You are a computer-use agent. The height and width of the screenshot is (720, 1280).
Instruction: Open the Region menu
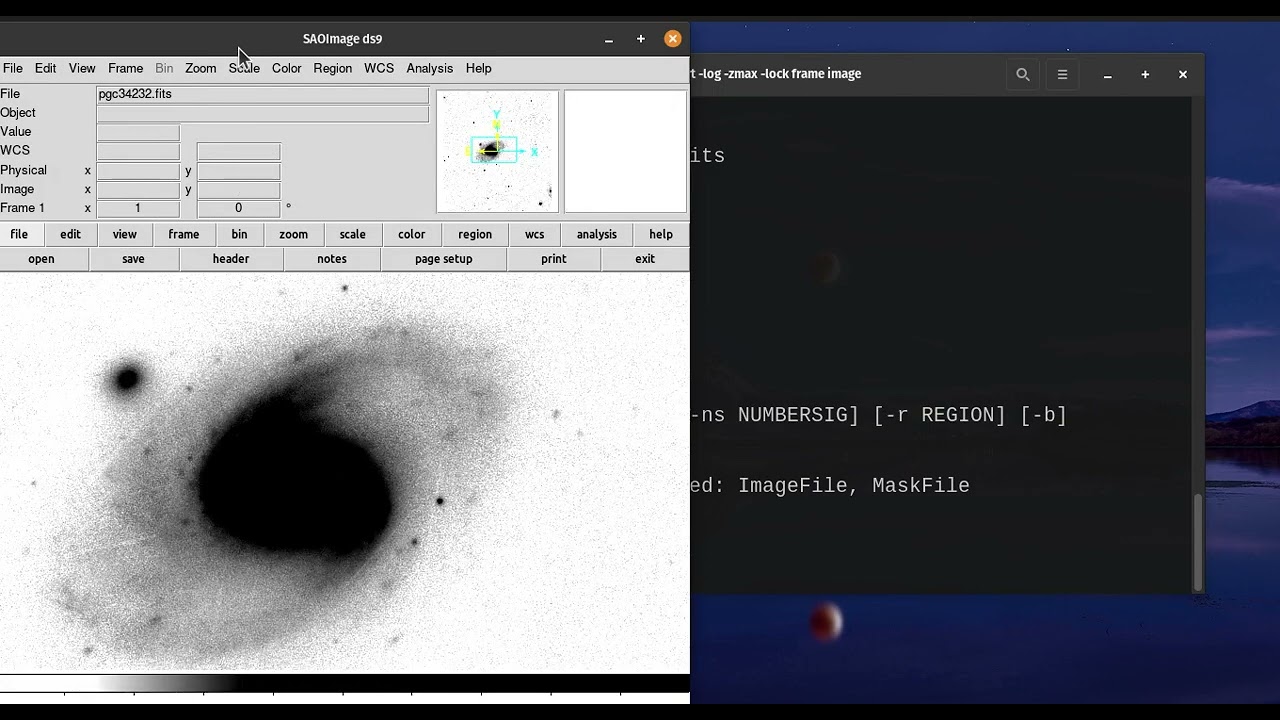click(332, 68)
